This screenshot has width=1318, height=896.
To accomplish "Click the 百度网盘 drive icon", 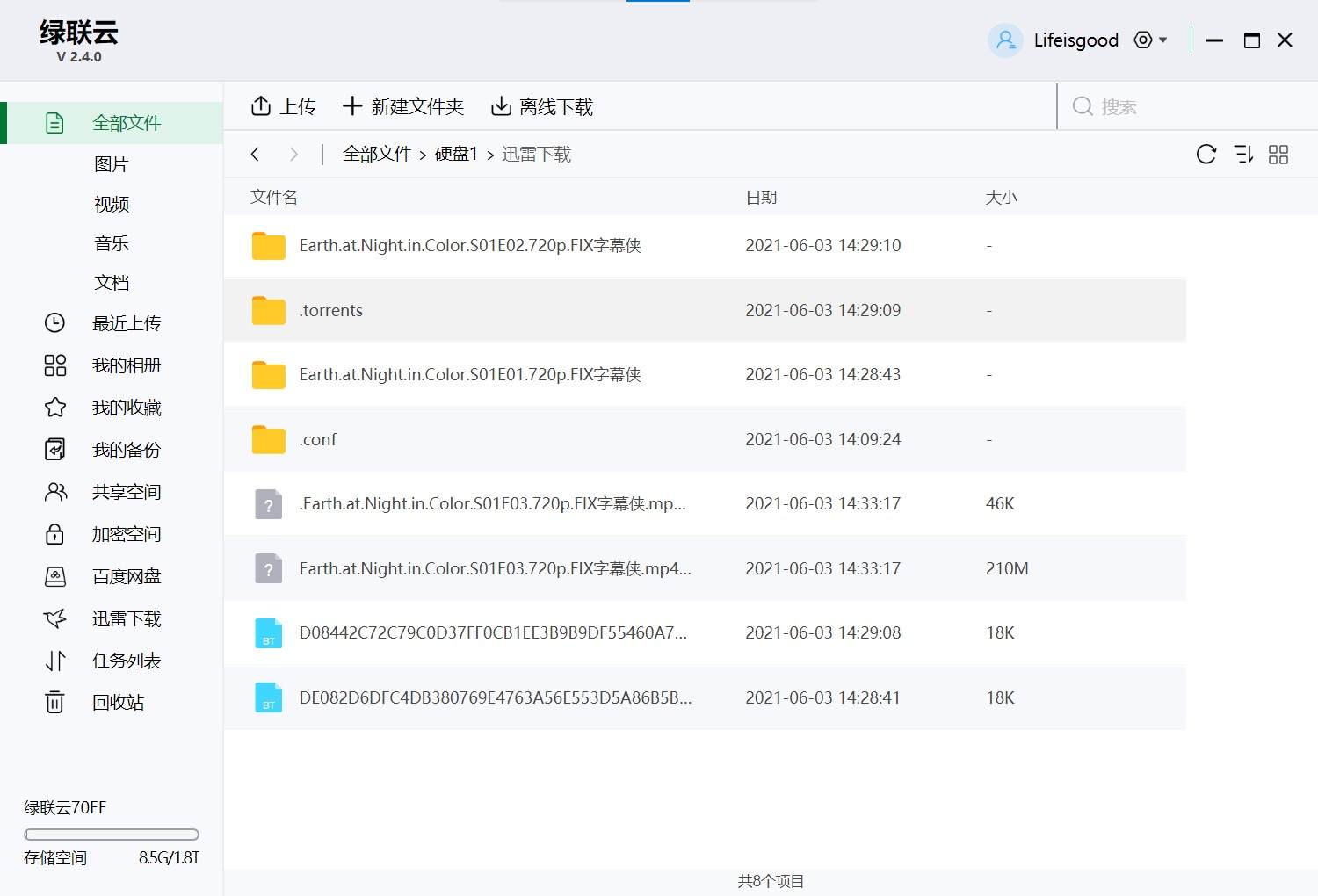I will [x=54, y=576].
